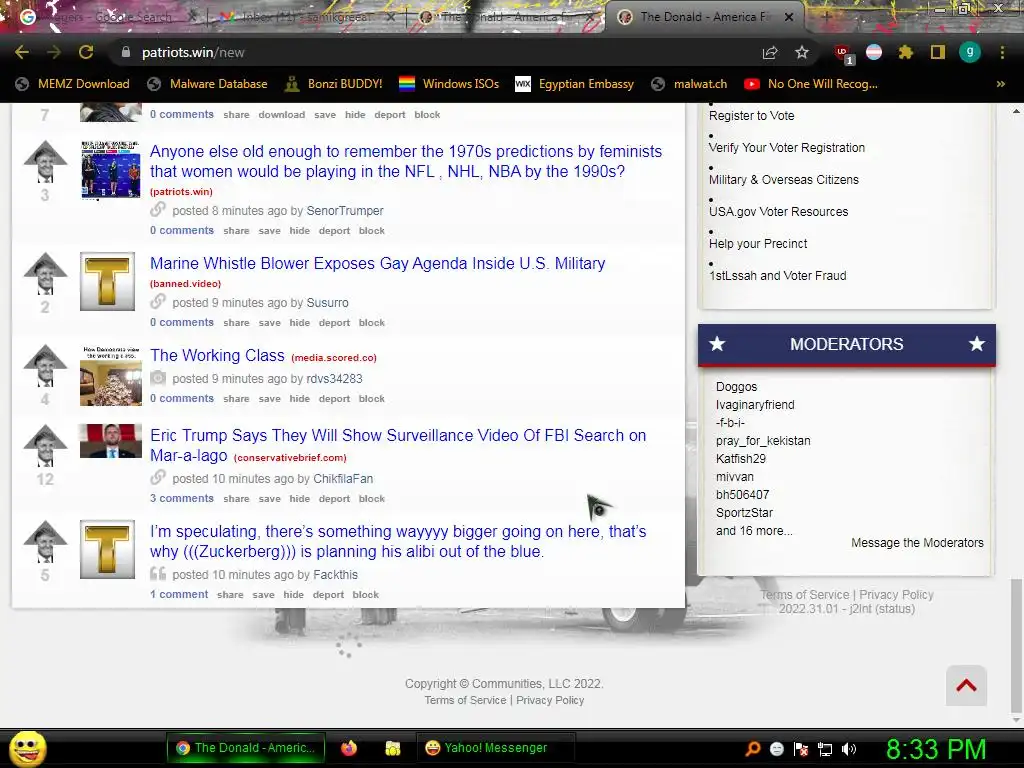Click the pink-striped flag extension icon
1024x768 pixels.
[874, 52]
